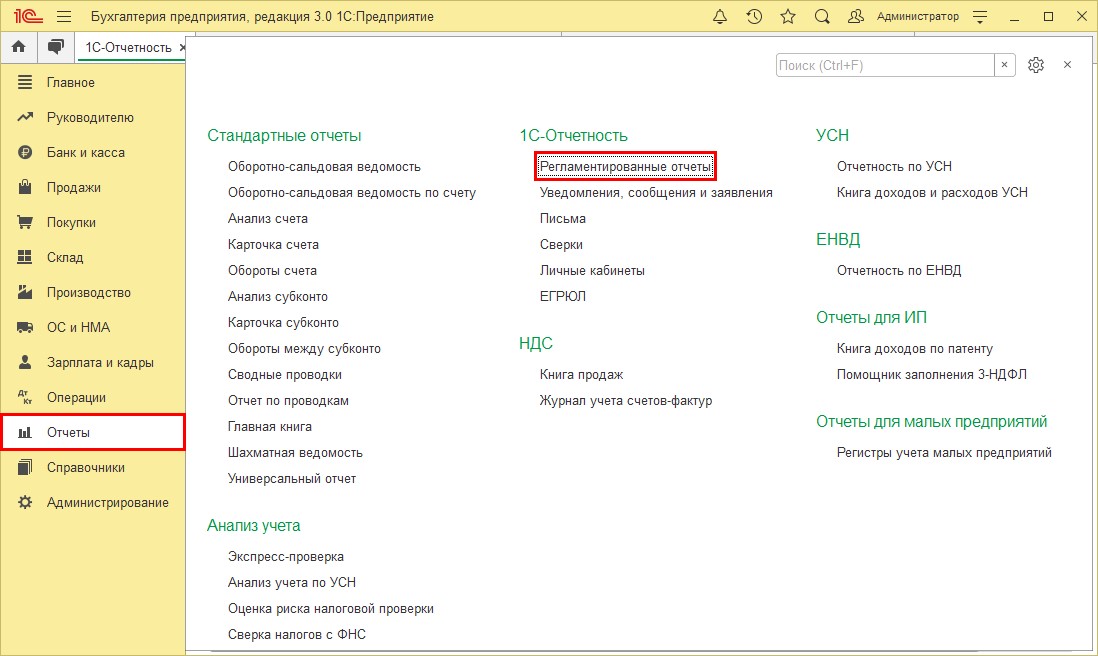1098x656 pixels.
Task: Go to home page icon tab
Action: click(18, 47)
